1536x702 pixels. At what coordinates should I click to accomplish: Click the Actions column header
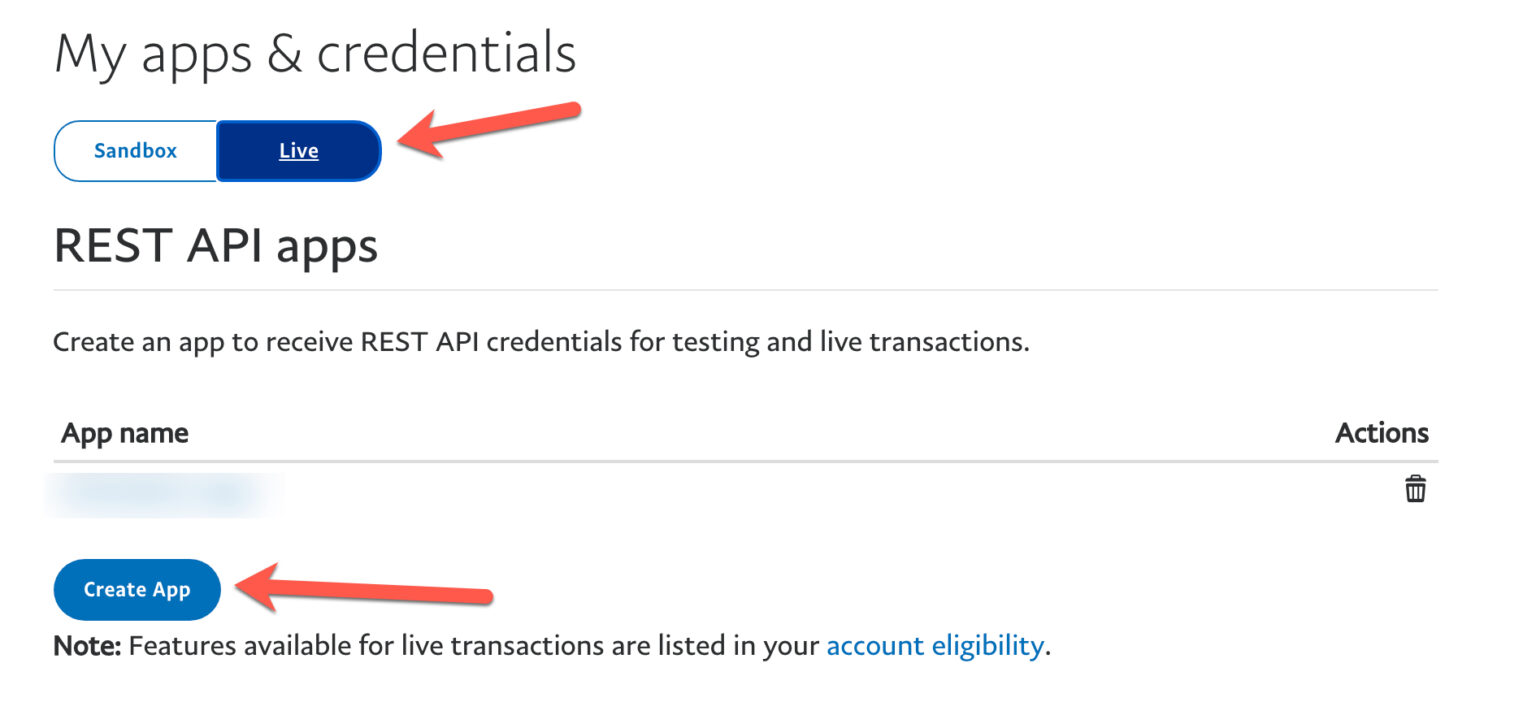coord(1381,433)
